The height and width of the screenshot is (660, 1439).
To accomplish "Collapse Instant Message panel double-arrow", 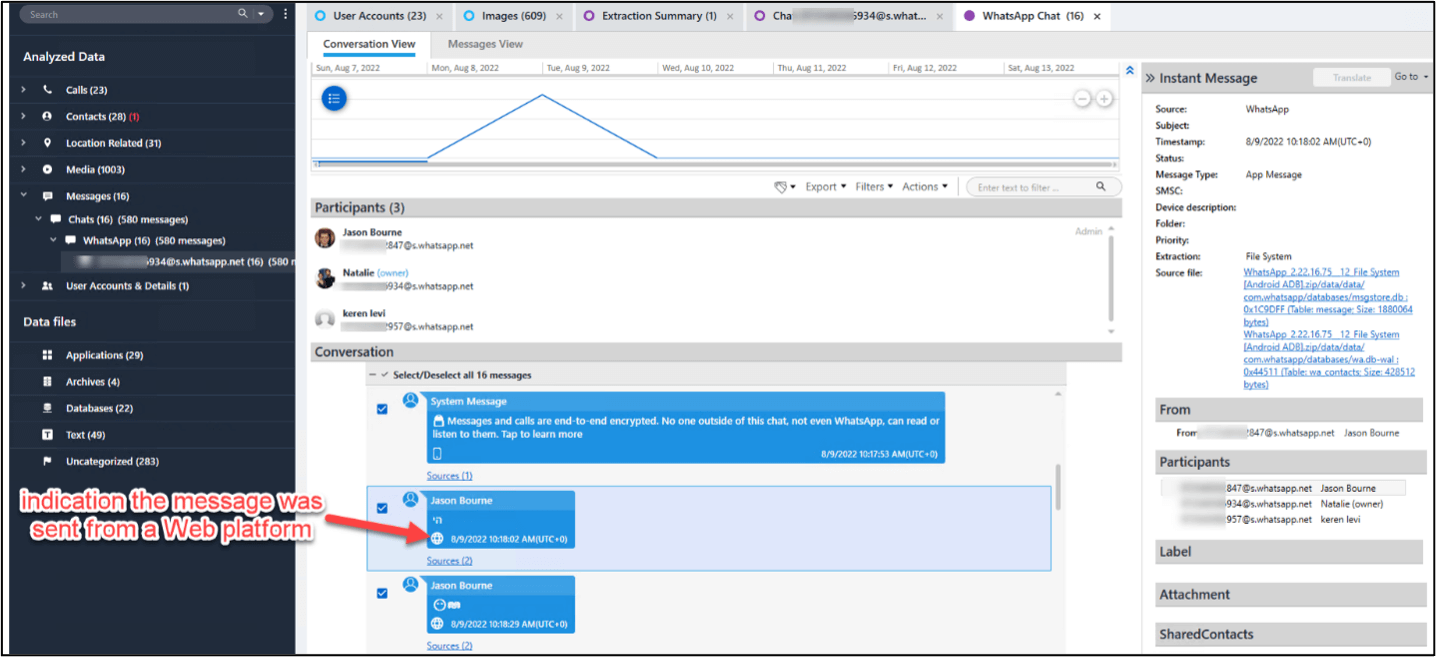I will click(x=1150, y=78).
